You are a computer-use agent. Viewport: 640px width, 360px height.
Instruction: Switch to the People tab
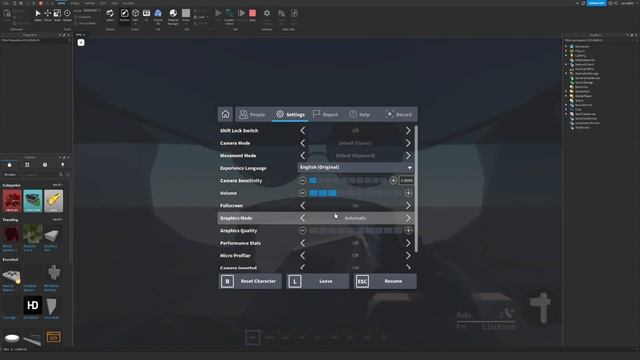click(x=252, y=115)
